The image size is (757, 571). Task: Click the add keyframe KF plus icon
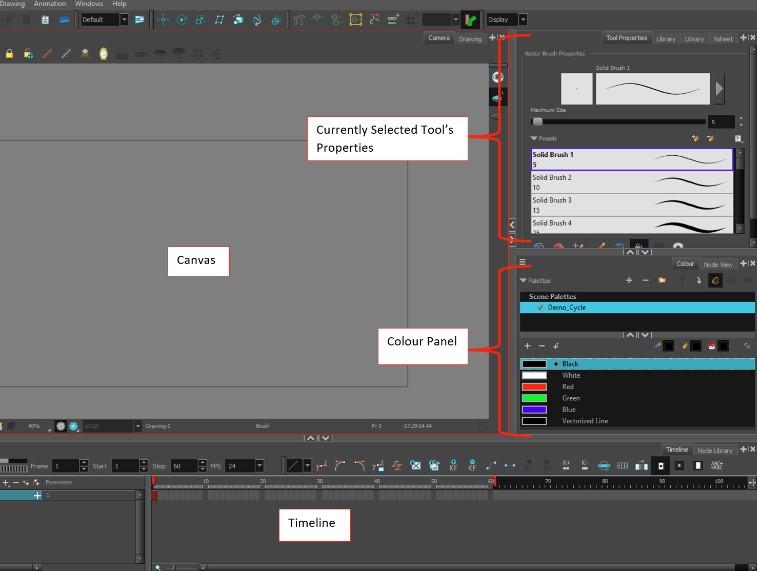pos(453,465)
